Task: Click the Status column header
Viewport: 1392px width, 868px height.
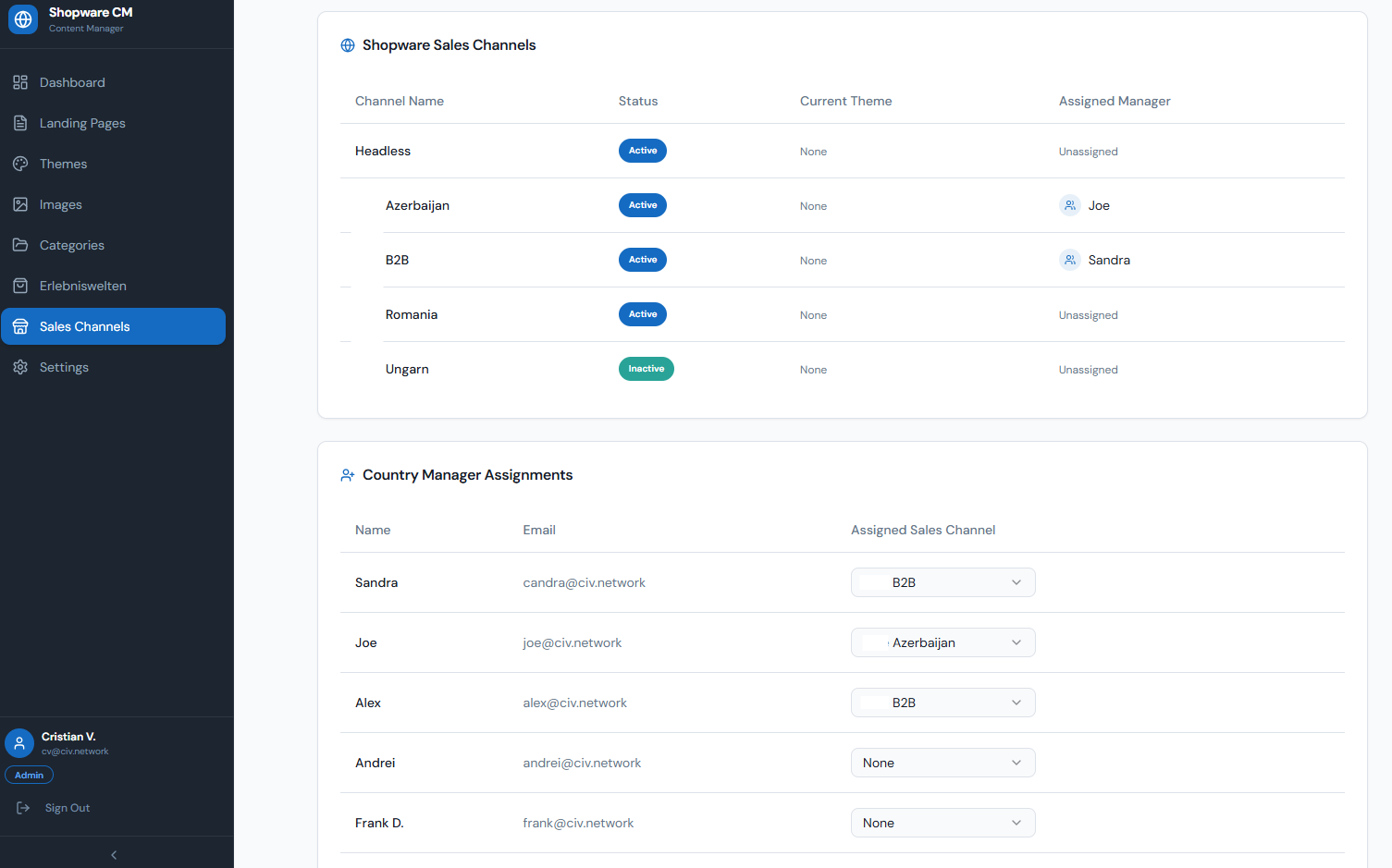Action: coord(638,101)
